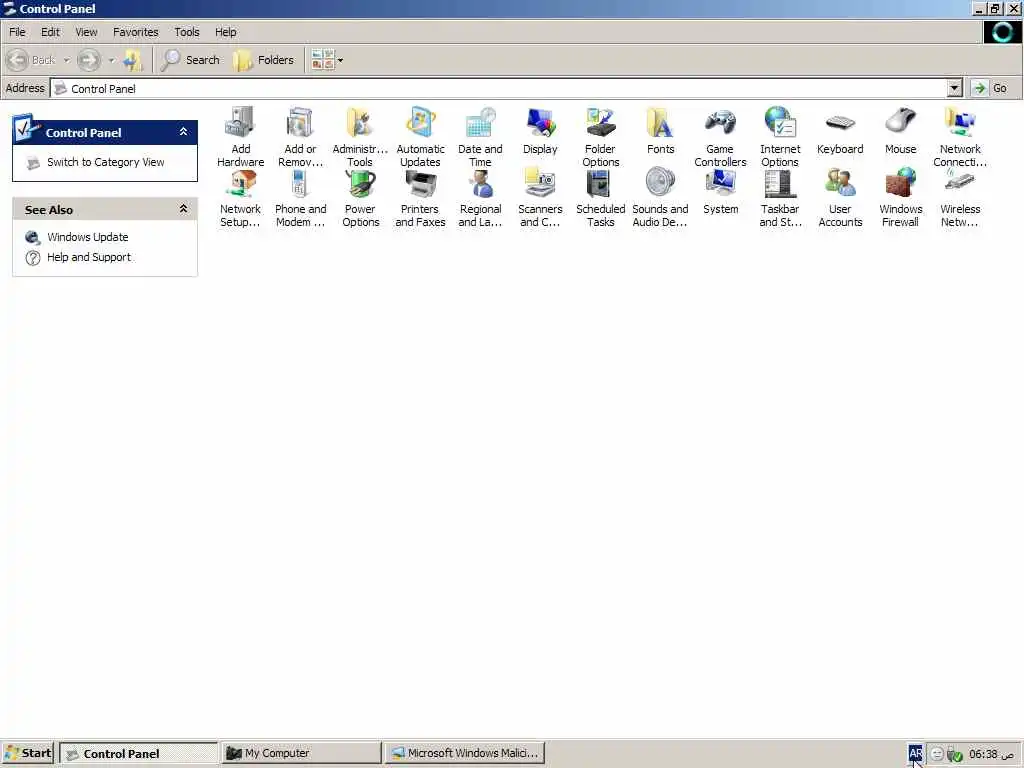This screenshot has height=768, width=1024.
Task: Open Network Connections
Action: 960,136
